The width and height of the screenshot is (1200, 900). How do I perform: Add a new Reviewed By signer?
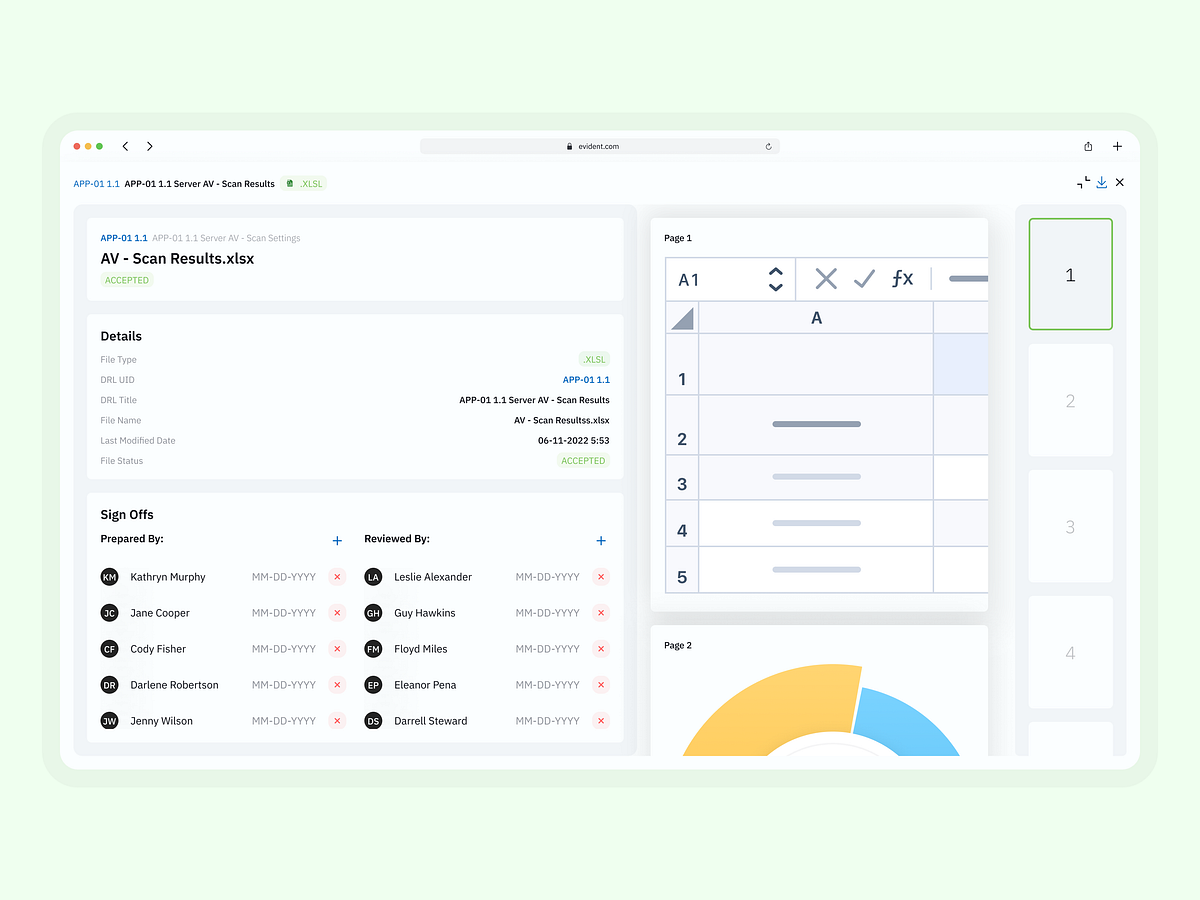point(601,540)
